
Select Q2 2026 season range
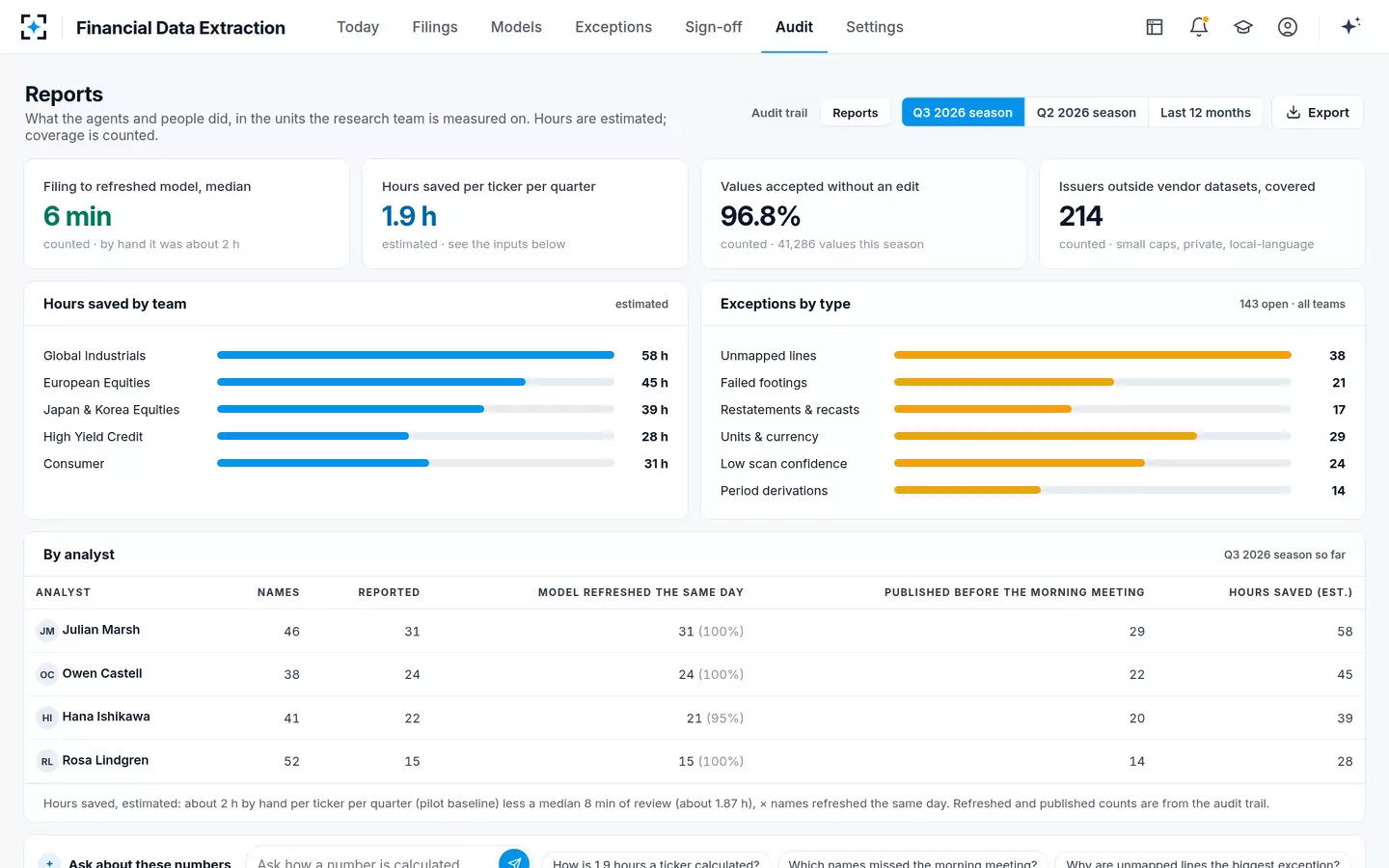[x=1086, y=113]
